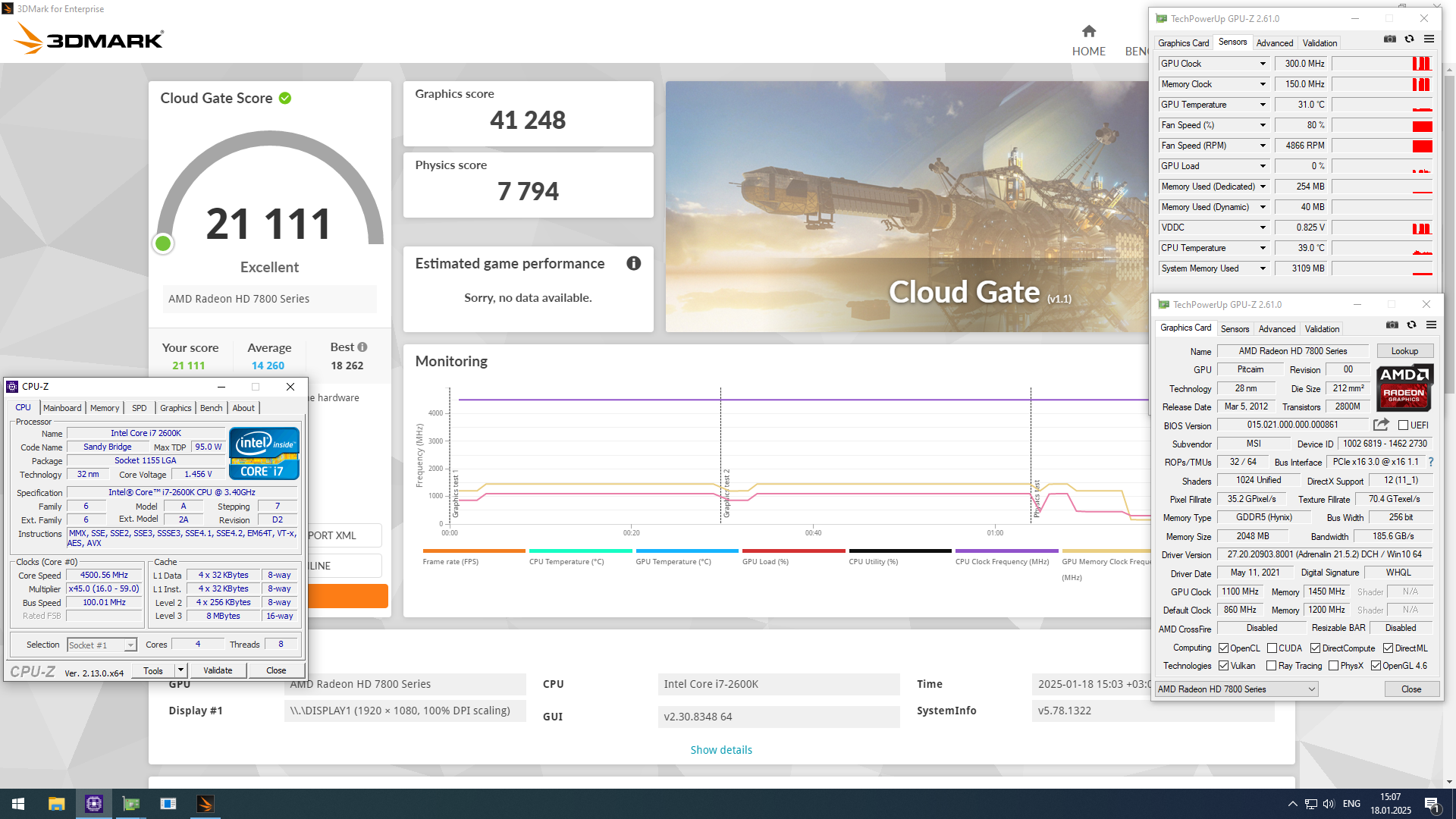Toggle the PhysX checkbox
The width and height of the screenshot is (1456, 819).
[x=1333, y=666]
